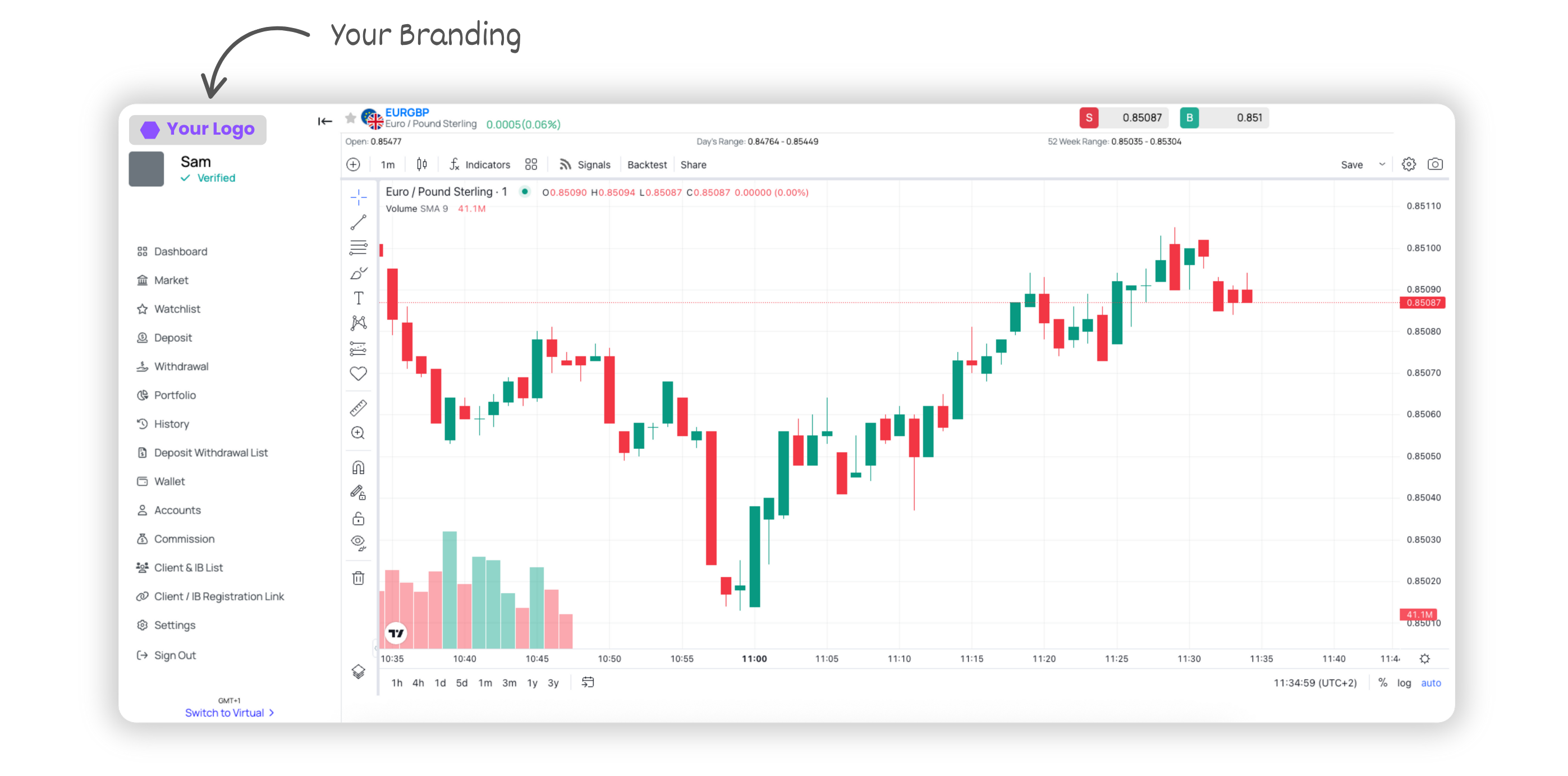Viewport: 1568px width, 776px height.
Task: Select the trend line drawing tool
Action: pyautogui.click(x=359, y=223)
